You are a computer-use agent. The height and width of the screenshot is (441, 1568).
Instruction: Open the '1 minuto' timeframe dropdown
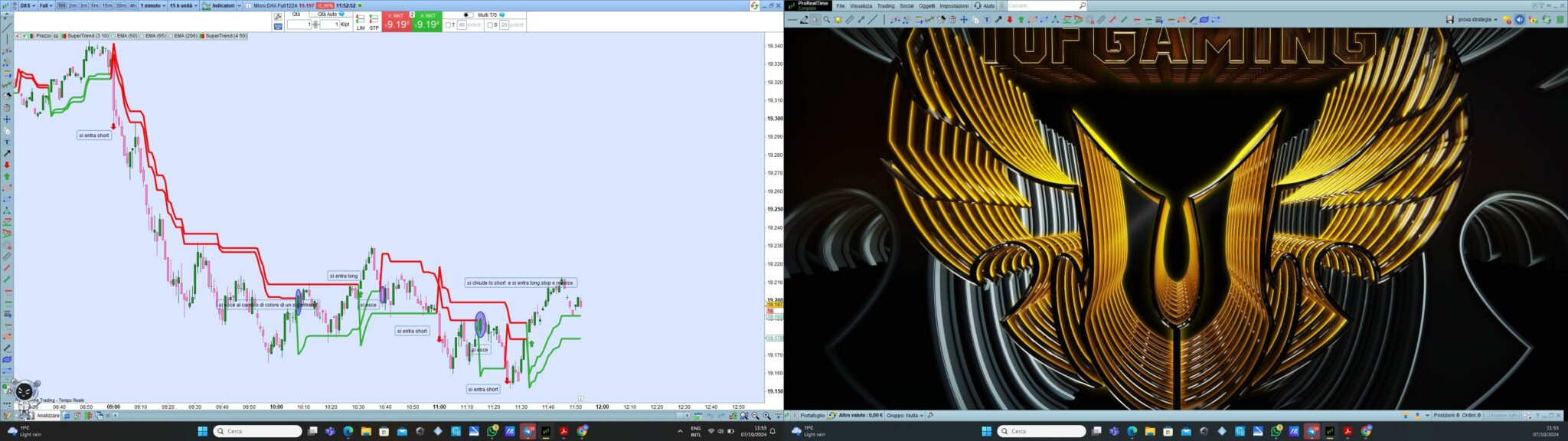(152, 5)
